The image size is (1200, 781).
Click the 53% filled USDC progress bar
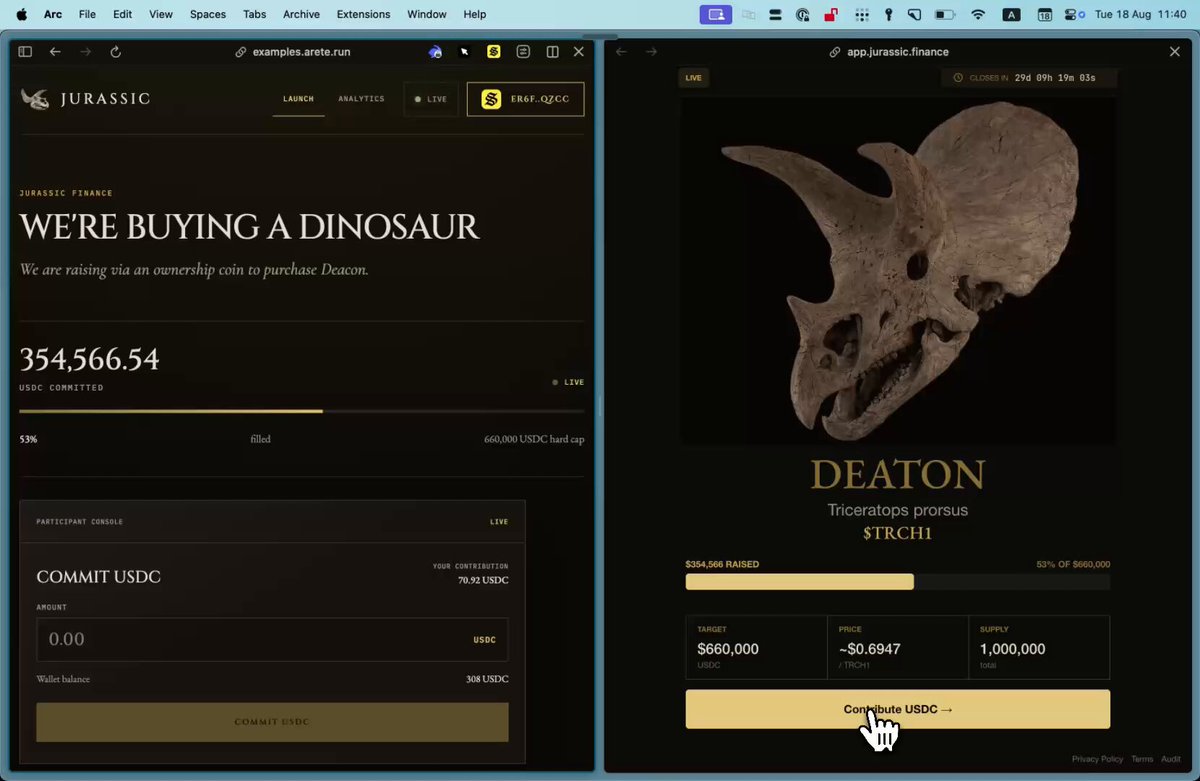(302, 411)
